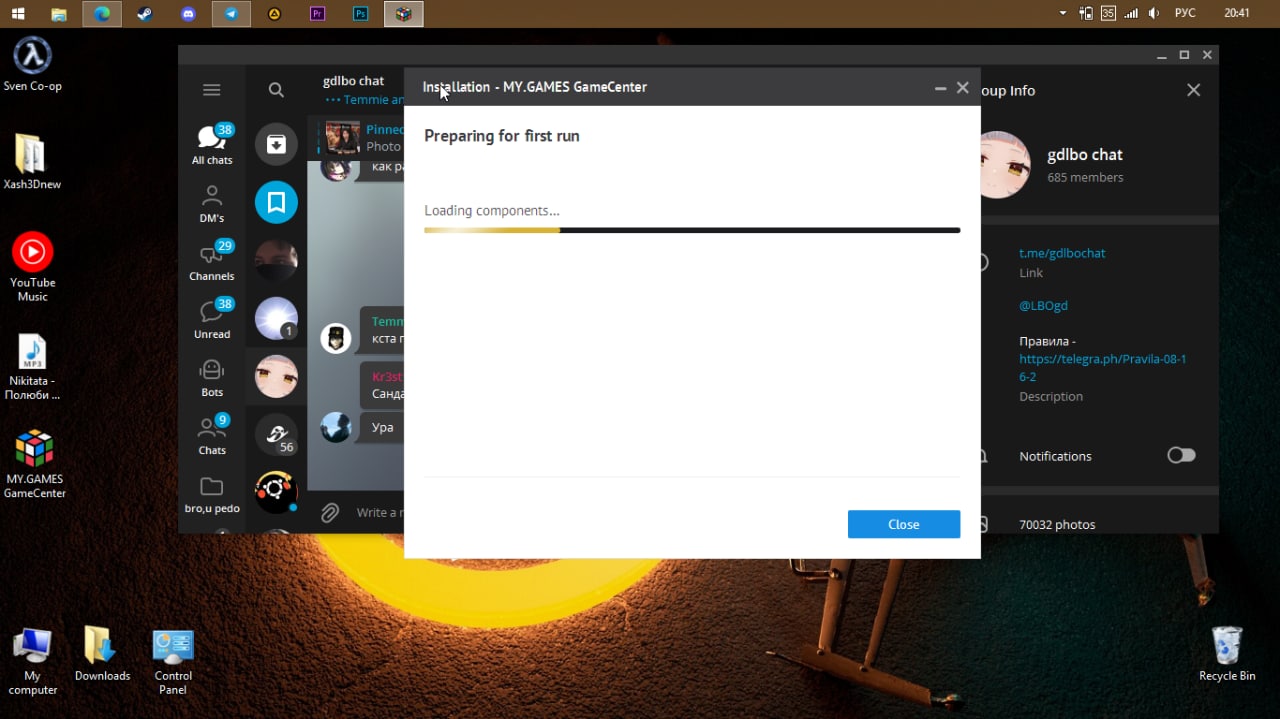
Task: Click the gdlbo chat header title
Action: click(x=354, y=81)
